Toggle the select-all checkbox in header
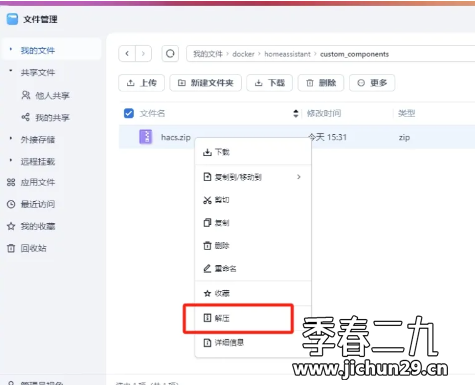The image size is (475, 385). pos(129,113)
